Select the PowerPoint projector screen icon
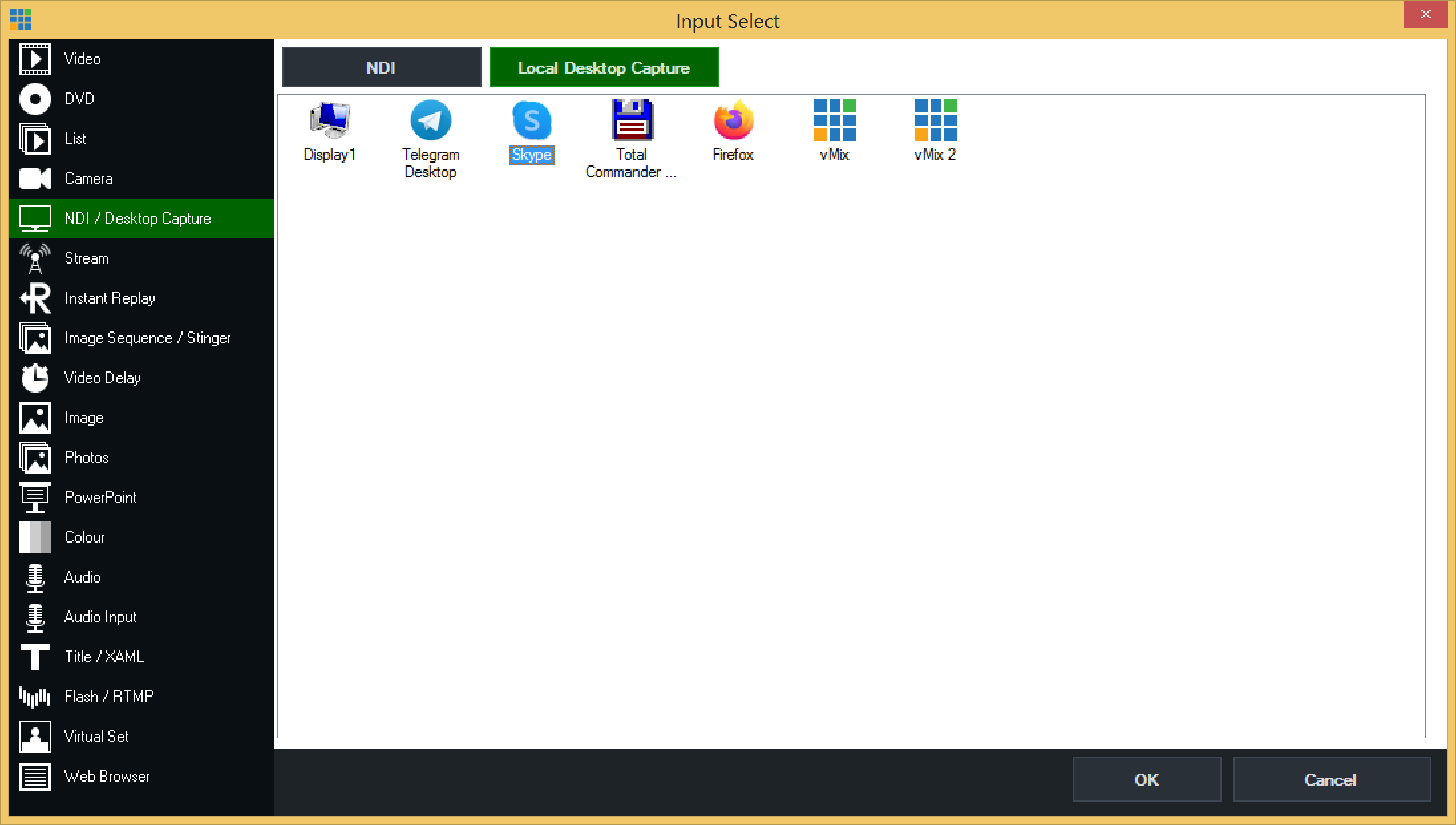The height and width of the screenshot is (825, 1456). point(35,498)
